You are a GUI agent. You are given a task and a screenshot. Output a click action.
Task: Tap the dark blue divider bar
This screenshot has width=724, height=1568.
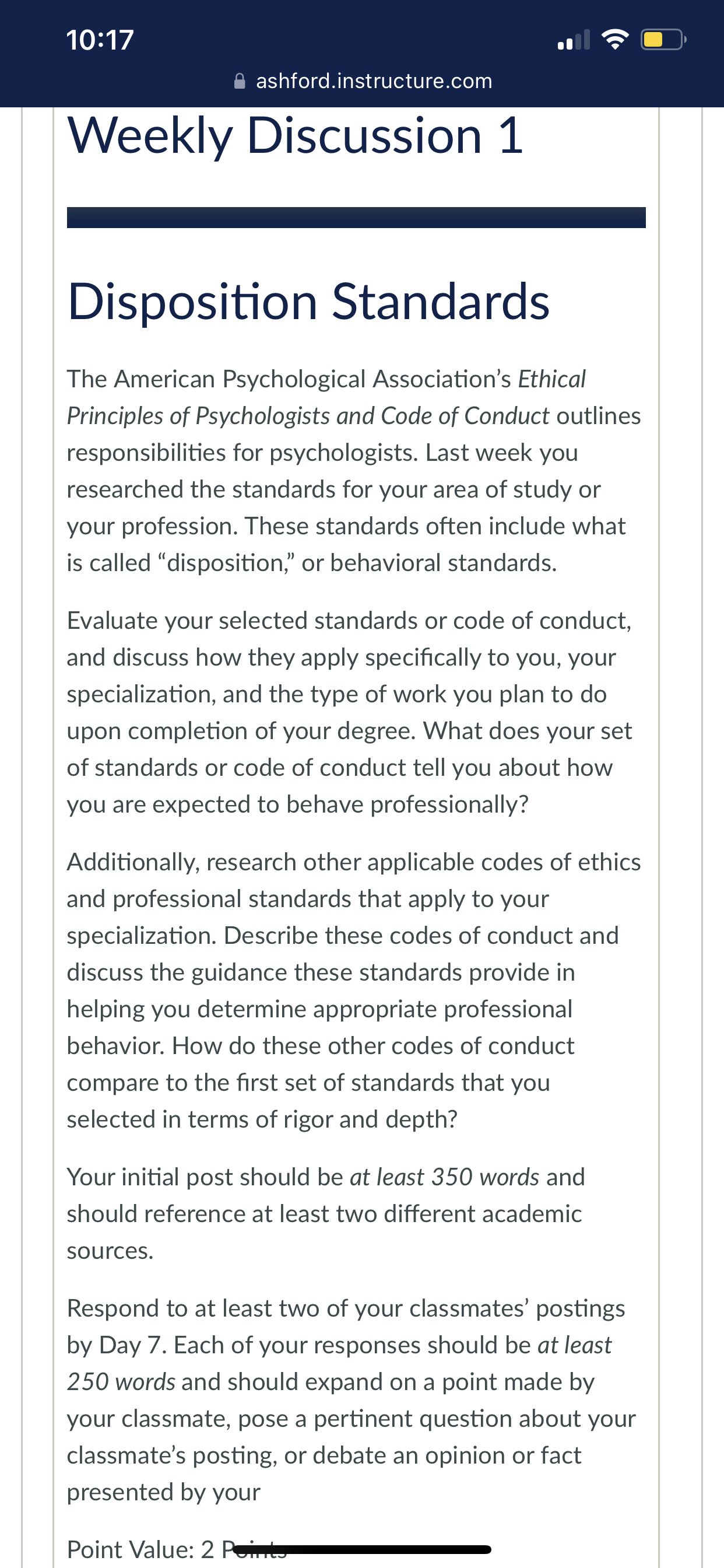pos(356,218)
